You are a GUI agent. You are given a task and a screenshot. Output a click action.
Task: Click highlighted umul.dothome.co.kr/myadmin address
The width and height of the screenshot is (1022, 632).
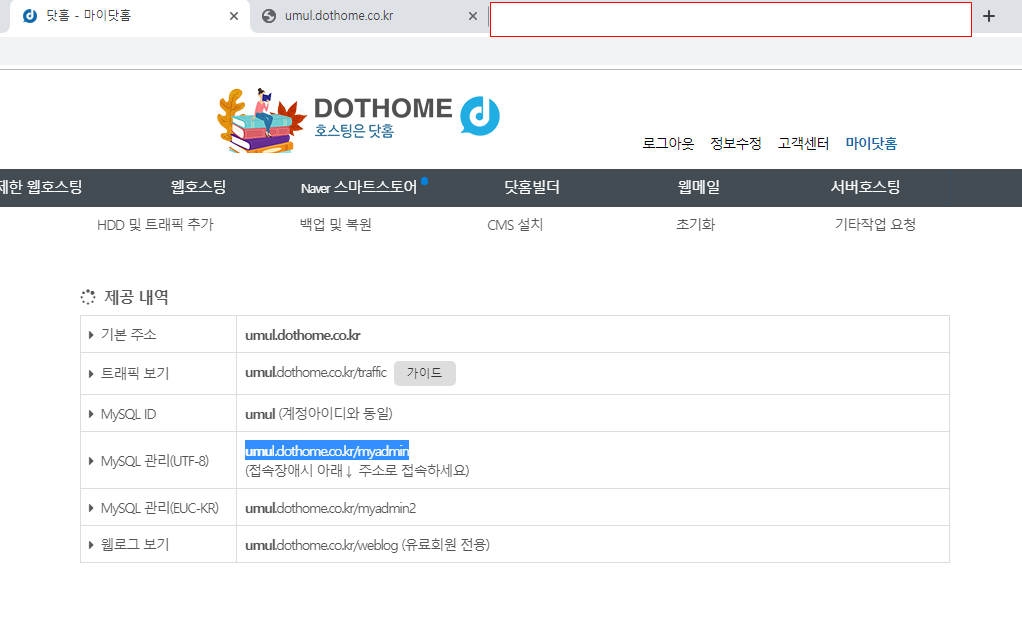[x=327, y=451]
